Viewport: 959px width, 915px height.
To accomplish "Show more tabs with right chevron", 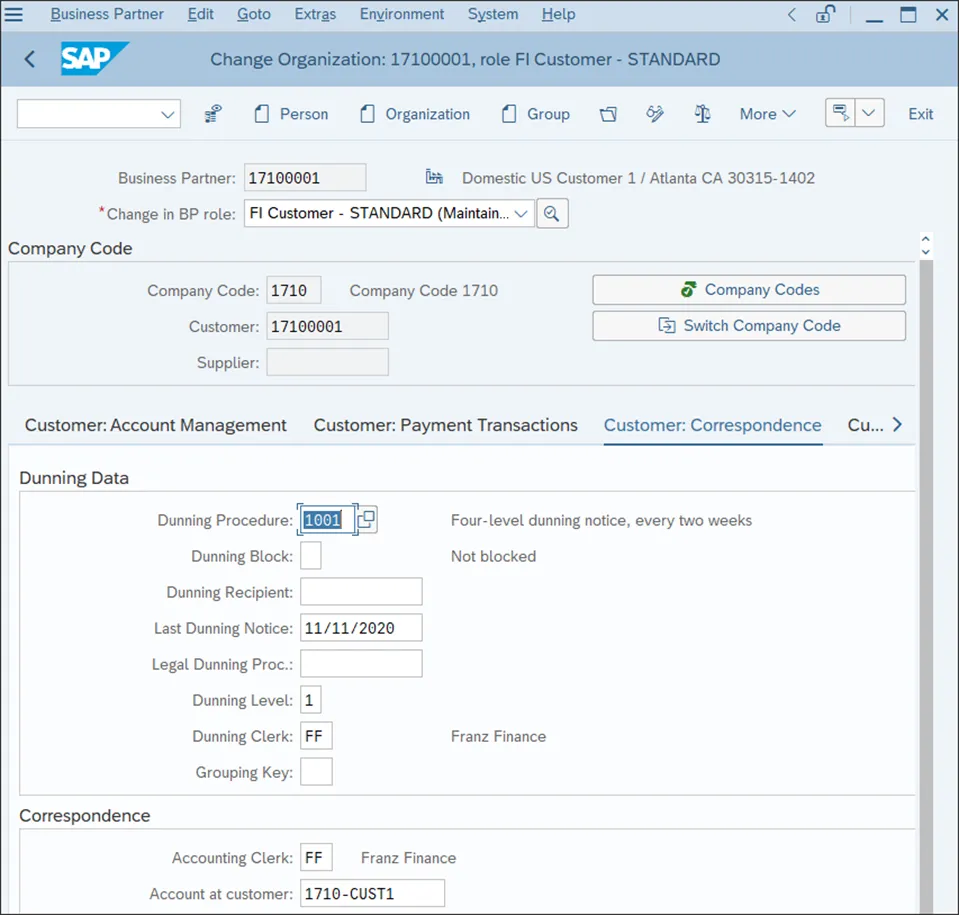I will (x=897, y=425).
